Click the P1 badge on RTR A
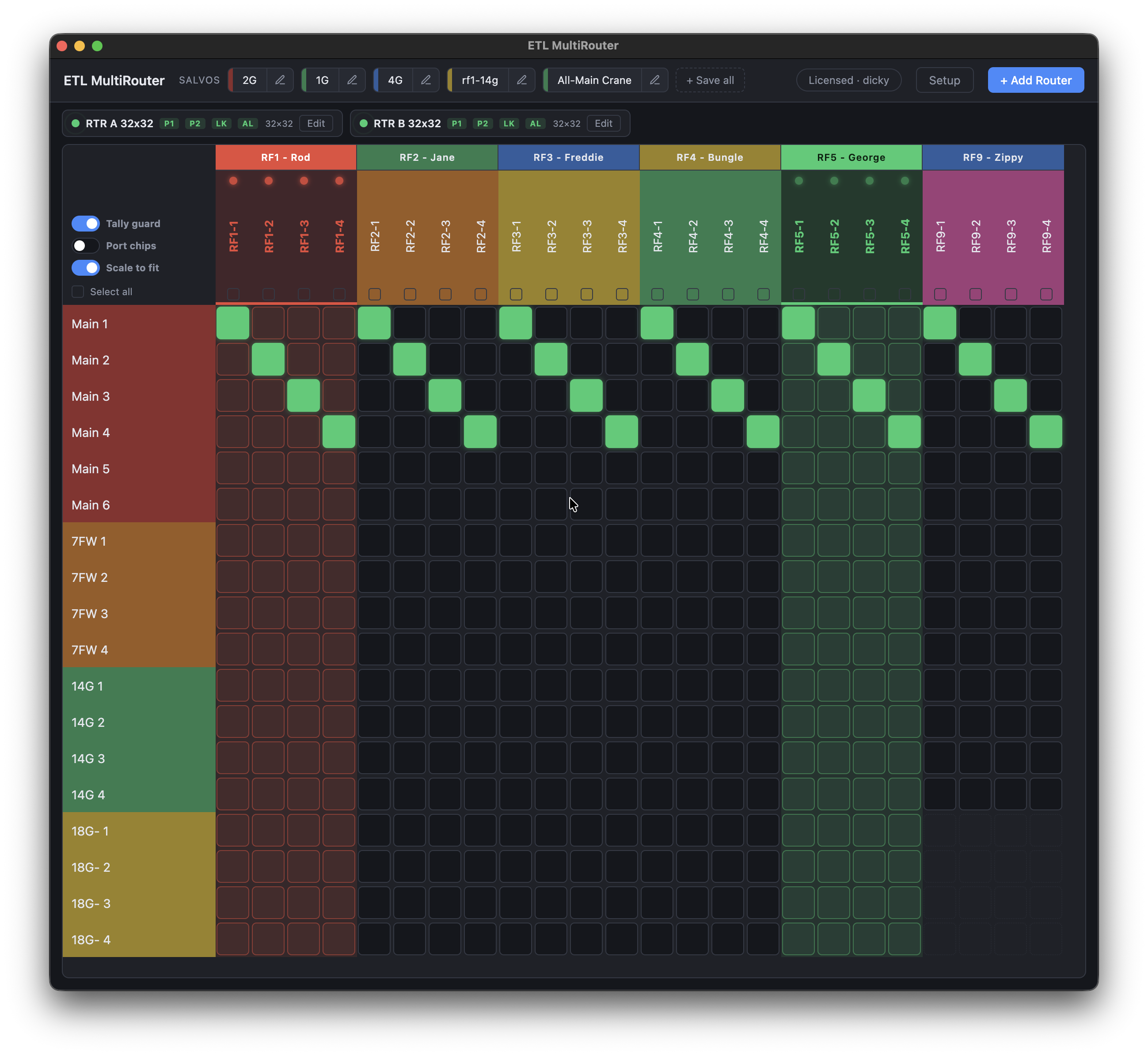The width and height of the screenshot is (1148, 1056). (x=169, y=123)
